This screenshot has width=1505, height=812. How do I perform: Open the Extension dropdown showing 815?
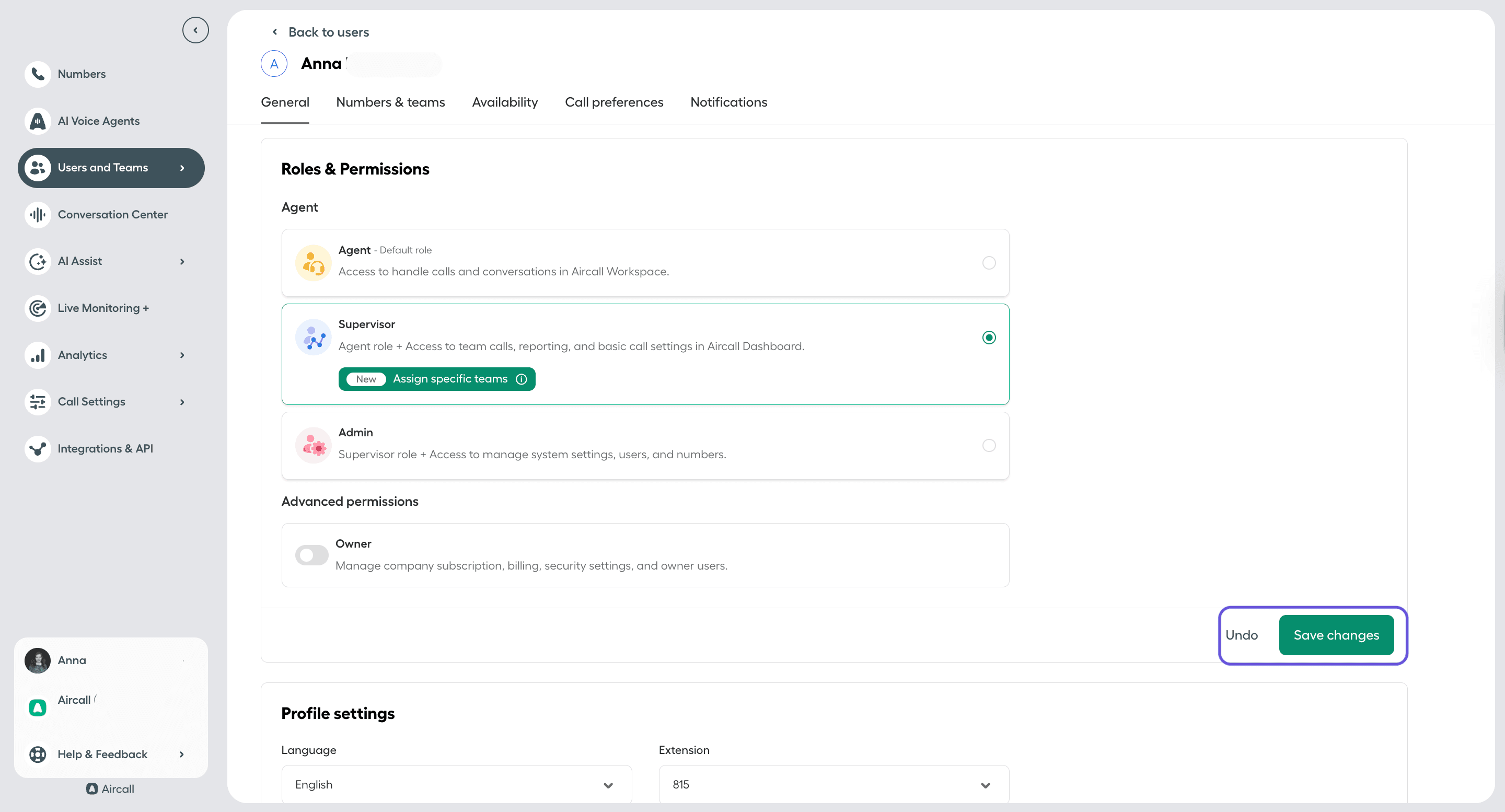click(832, 784)
